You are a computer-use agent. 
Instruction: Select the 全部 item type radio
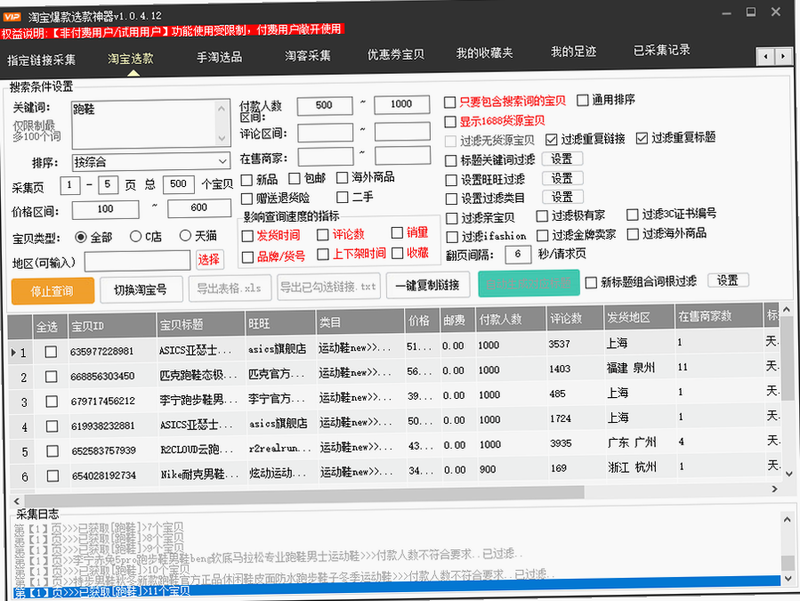coord(81,237)
